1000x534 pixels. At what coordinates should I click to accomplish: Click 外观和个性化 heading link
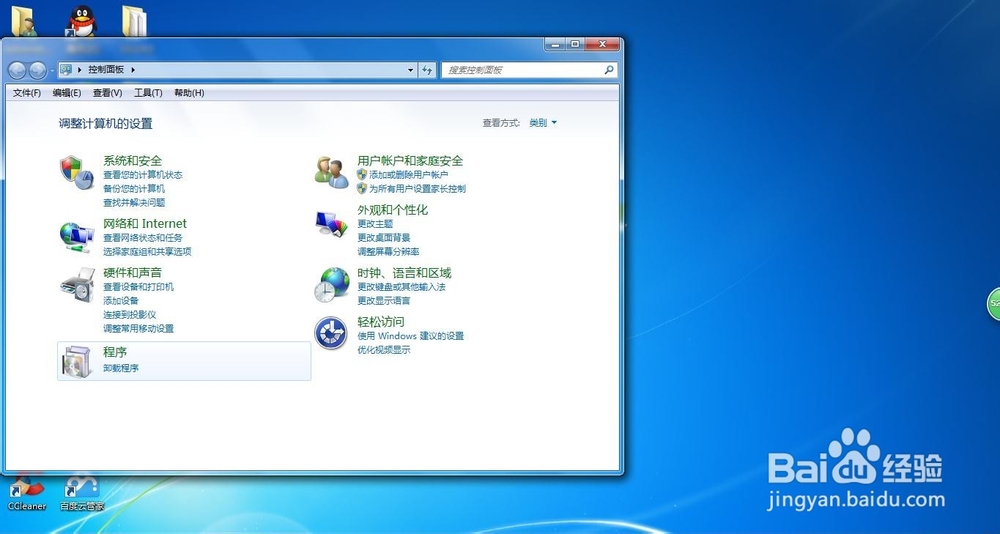[392, 210]
